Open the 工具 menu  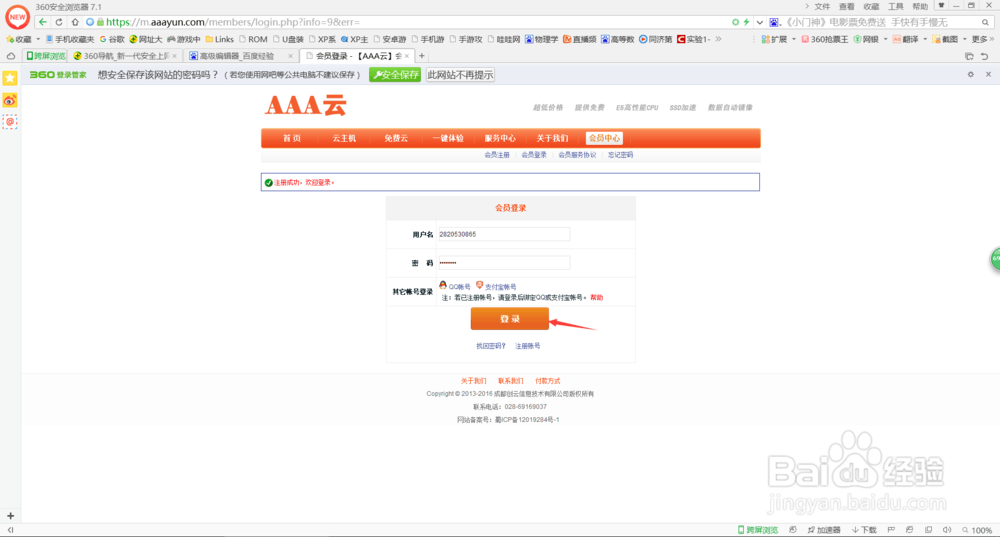(895, 6)
